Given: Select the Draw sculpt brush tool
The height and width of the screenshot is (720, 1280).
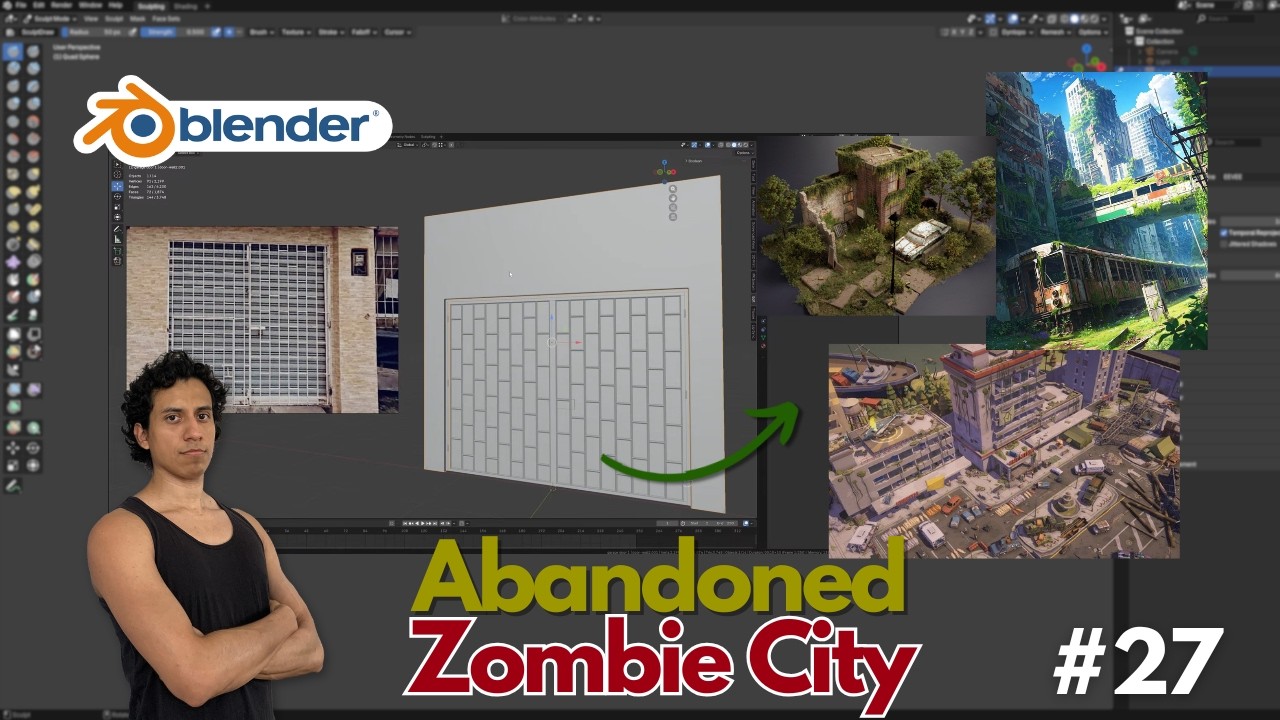Looking at the screenshot, I should click(x=13, y=51).
